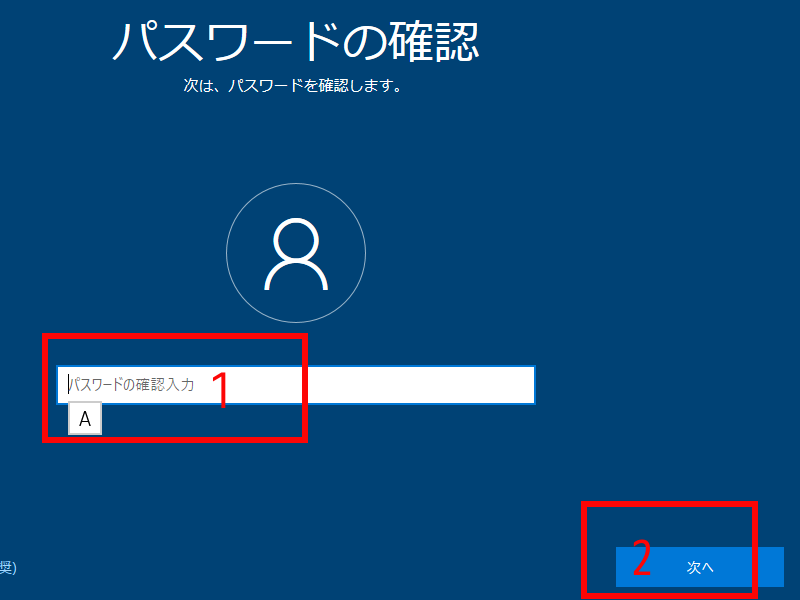This screenshot has width=800, height=600.
Task: Click the subtitle 次は、パスワードを確認します。
Action: [292, 87]
